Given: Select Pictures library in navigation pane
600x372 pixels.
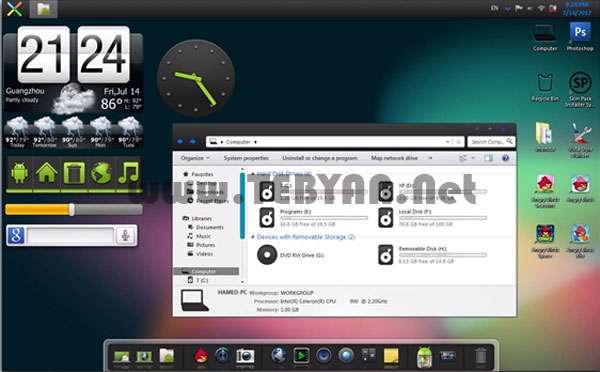Looking at the screenshot, I should click(201, 245).
